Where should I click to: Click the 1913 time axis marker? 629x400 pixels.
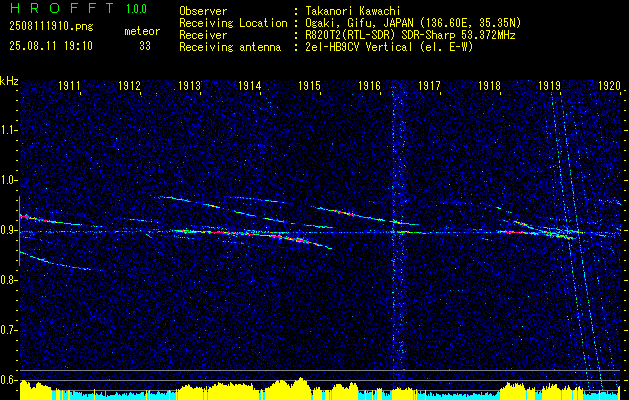click(189, 86)
